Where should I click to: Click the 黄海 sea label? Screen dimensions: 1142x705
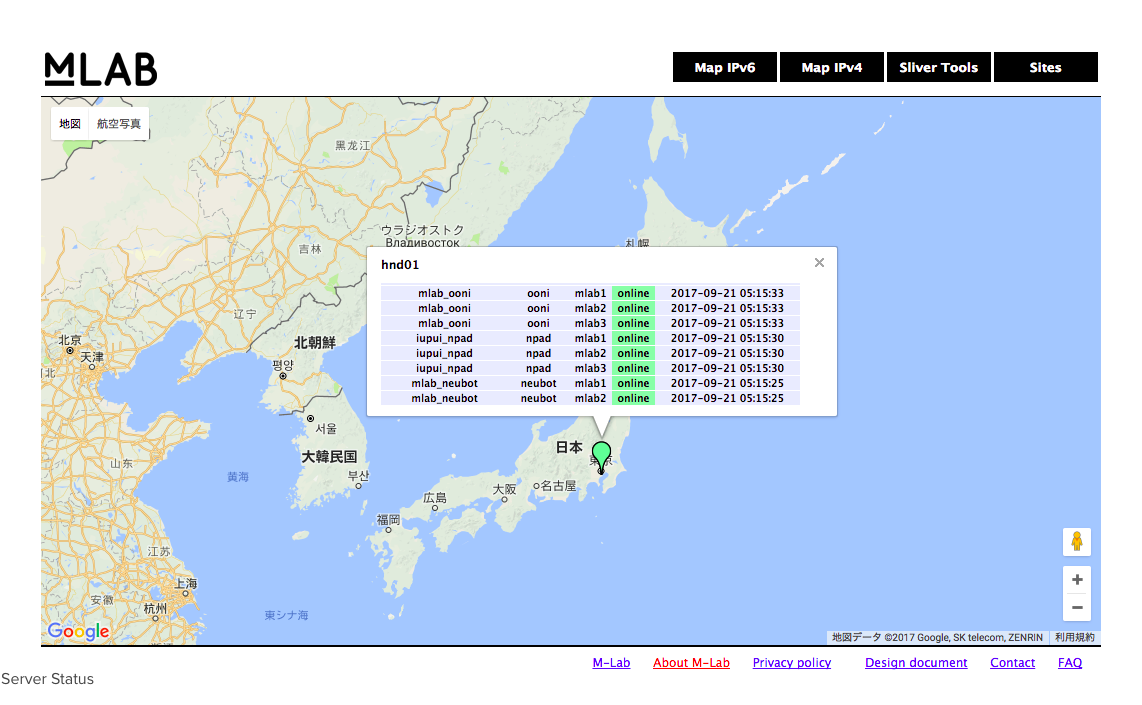click(238, 477)
